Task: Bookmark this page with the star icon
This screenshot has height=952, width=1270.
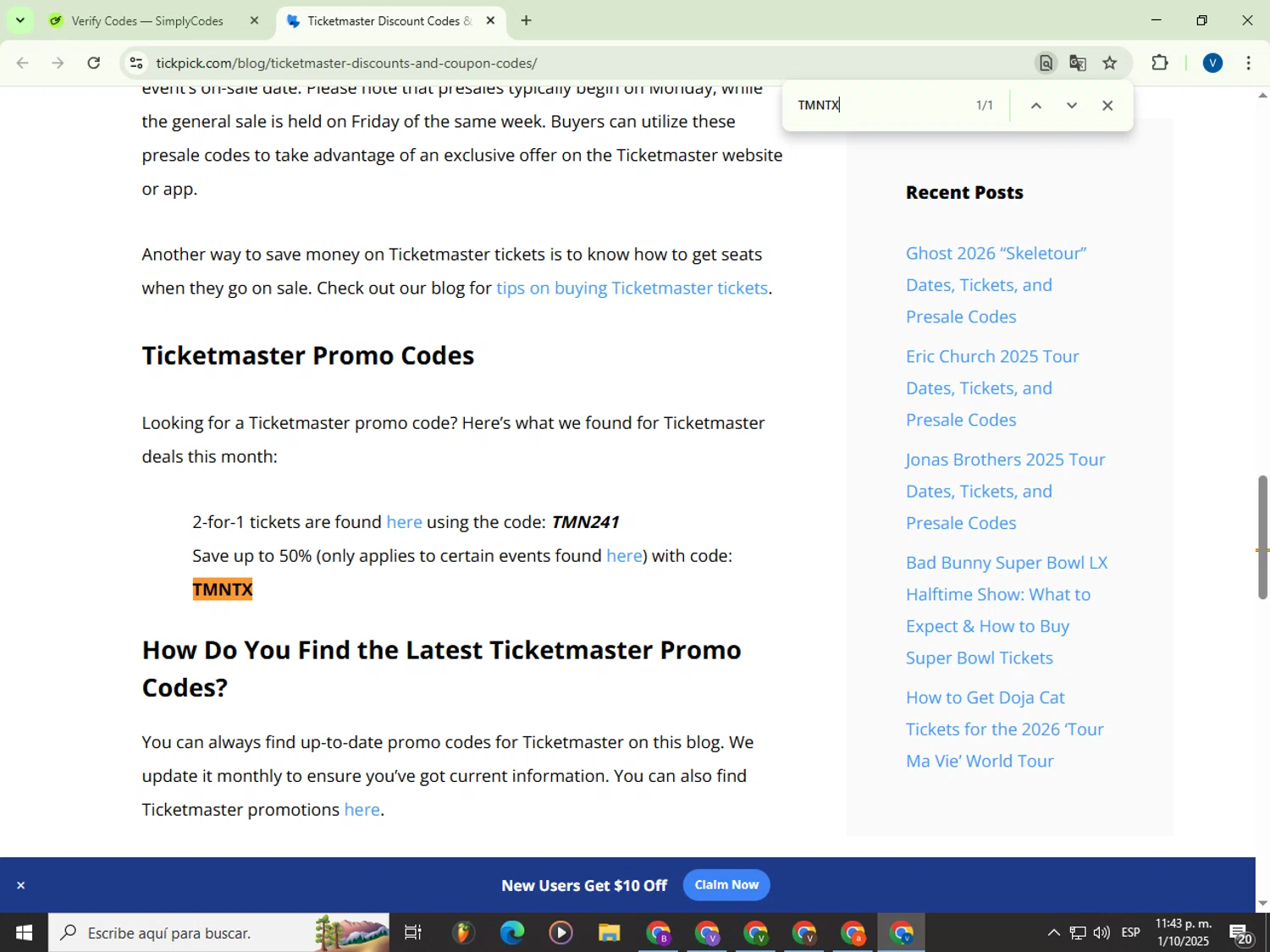Action: click(x=1110, y=63)
